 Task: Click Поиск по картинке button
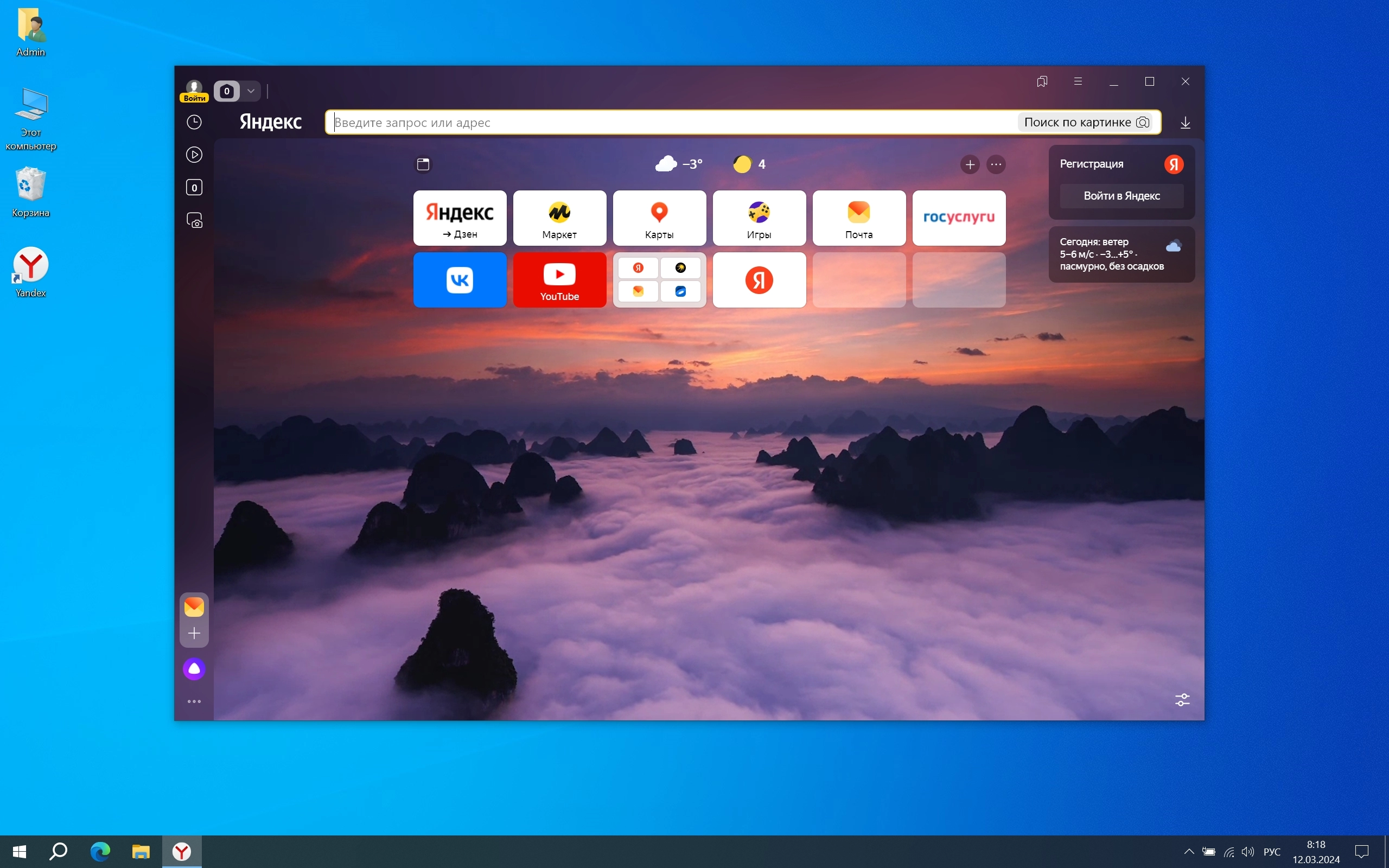point(1086,122)
